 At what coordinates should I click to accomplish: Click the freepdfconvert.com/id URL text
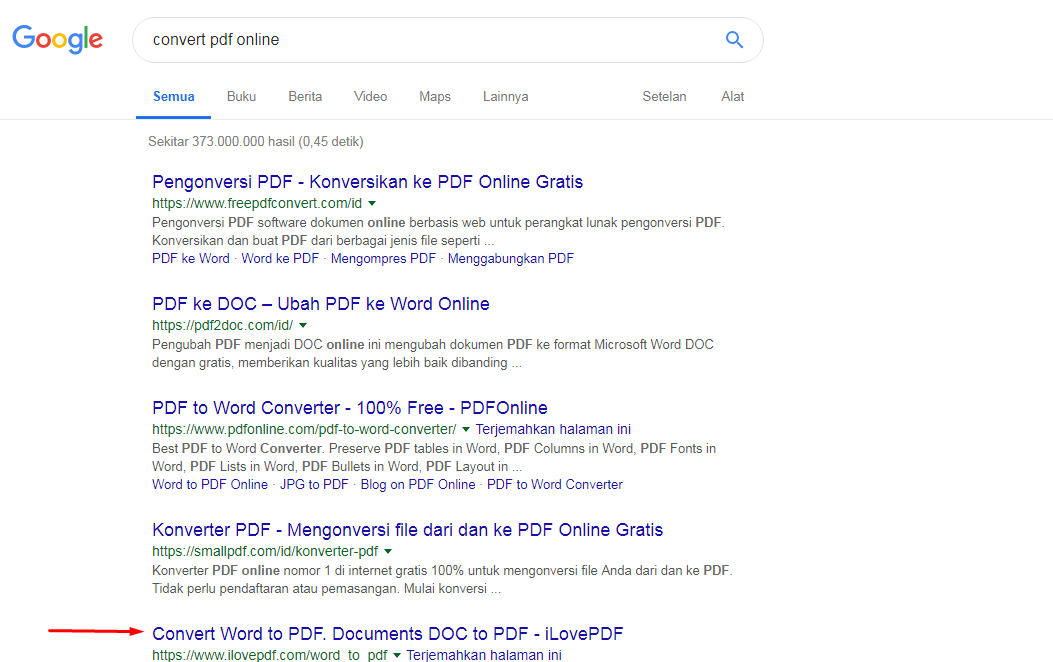(257, 203)
